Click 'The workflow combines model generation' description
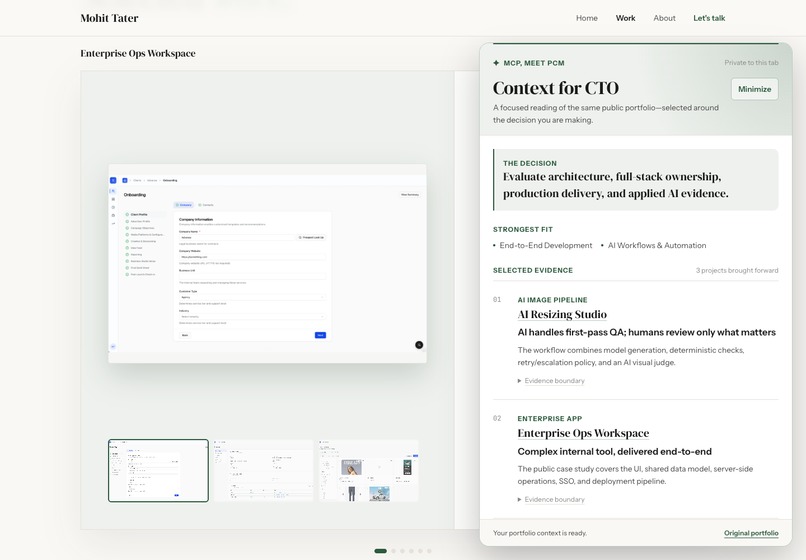Viewport: 806px width, 560px height. click(x=631, y=356)
